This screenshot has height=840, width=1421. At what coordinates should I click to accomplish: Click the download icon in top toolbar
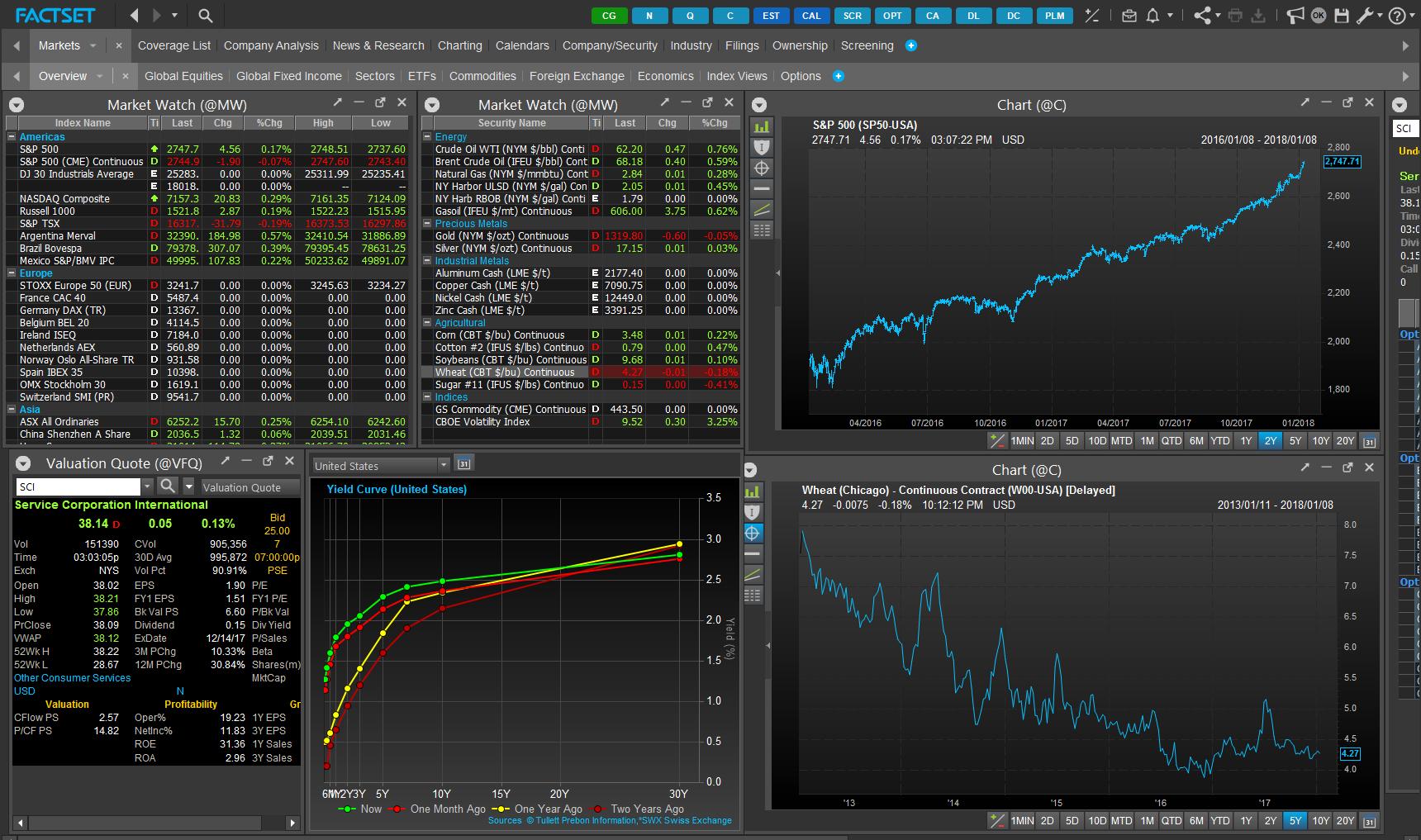click(x=1259, y=16)
